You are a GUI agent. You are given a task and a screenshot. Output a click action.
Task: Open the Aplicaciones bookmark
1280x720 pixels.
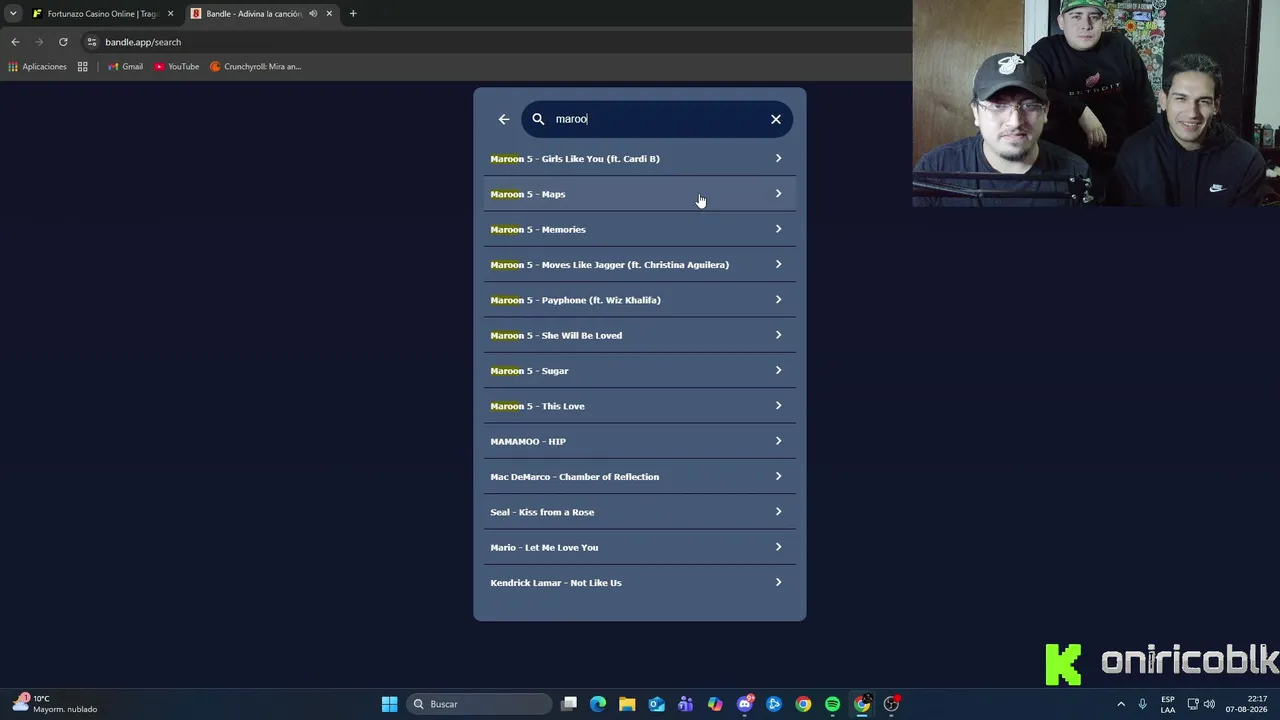click(x=37, y=67)
